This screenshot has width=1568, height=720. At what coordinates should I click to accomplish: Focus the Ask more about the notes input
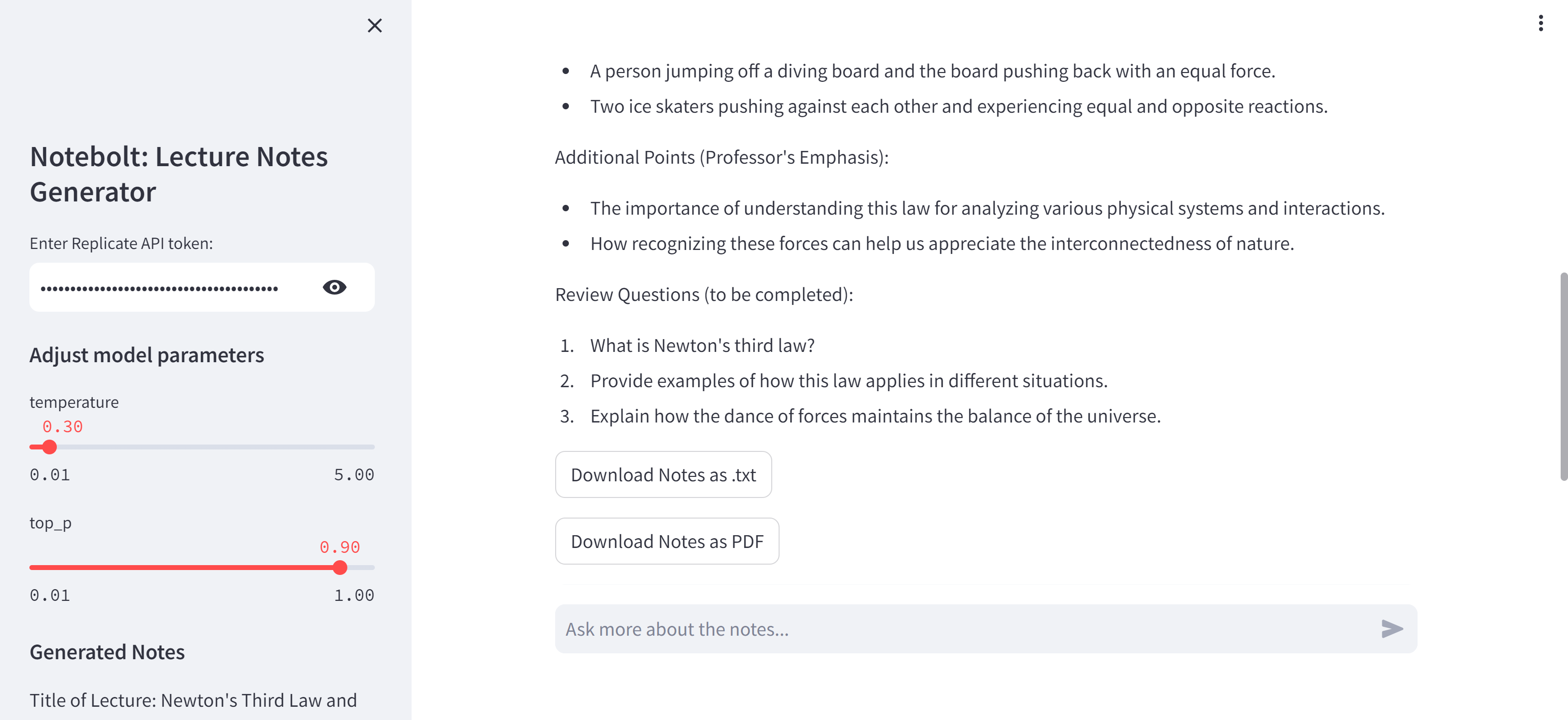pos(968,629)
